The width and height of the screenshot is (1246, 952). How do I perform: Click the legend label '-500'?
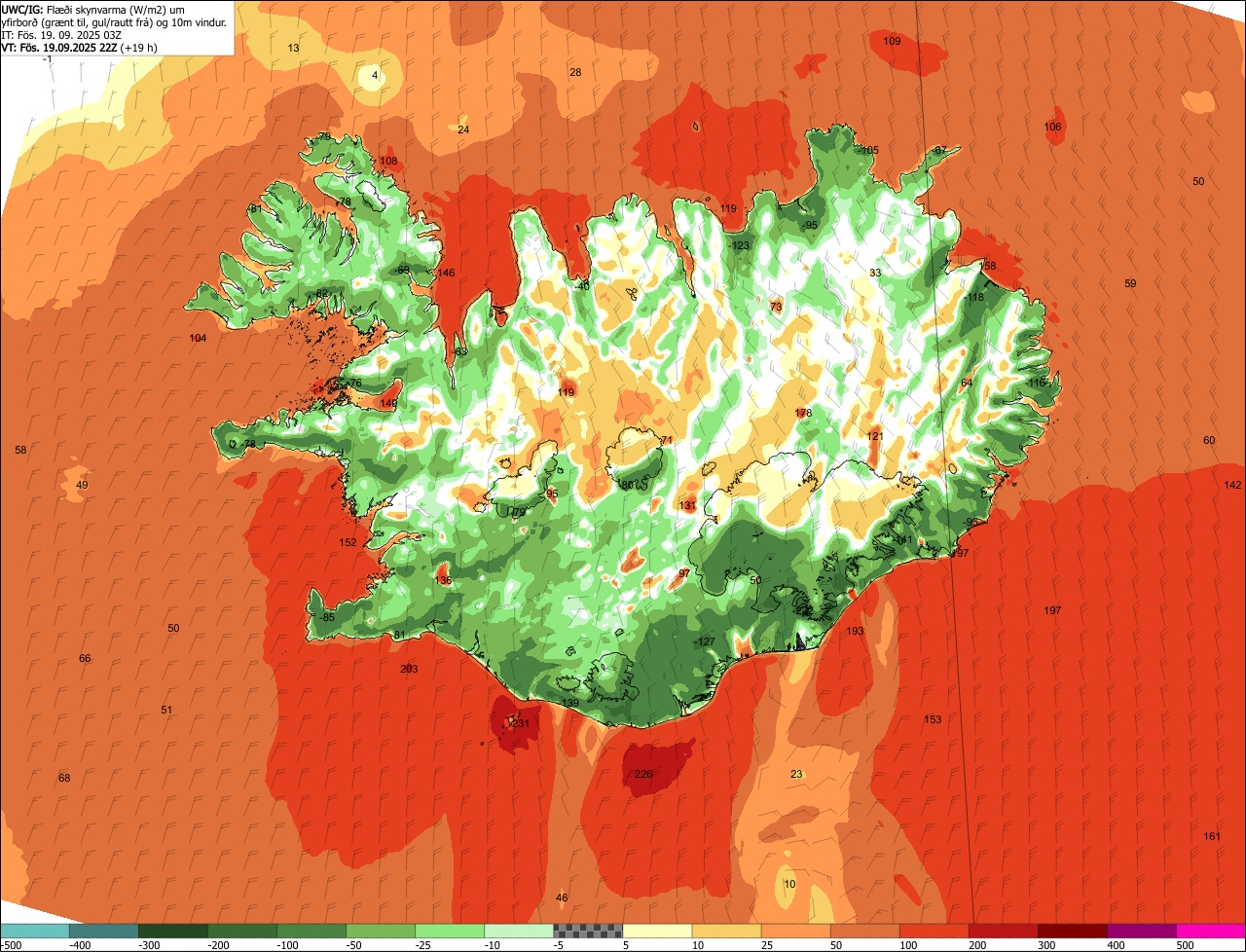pos(11,945)
